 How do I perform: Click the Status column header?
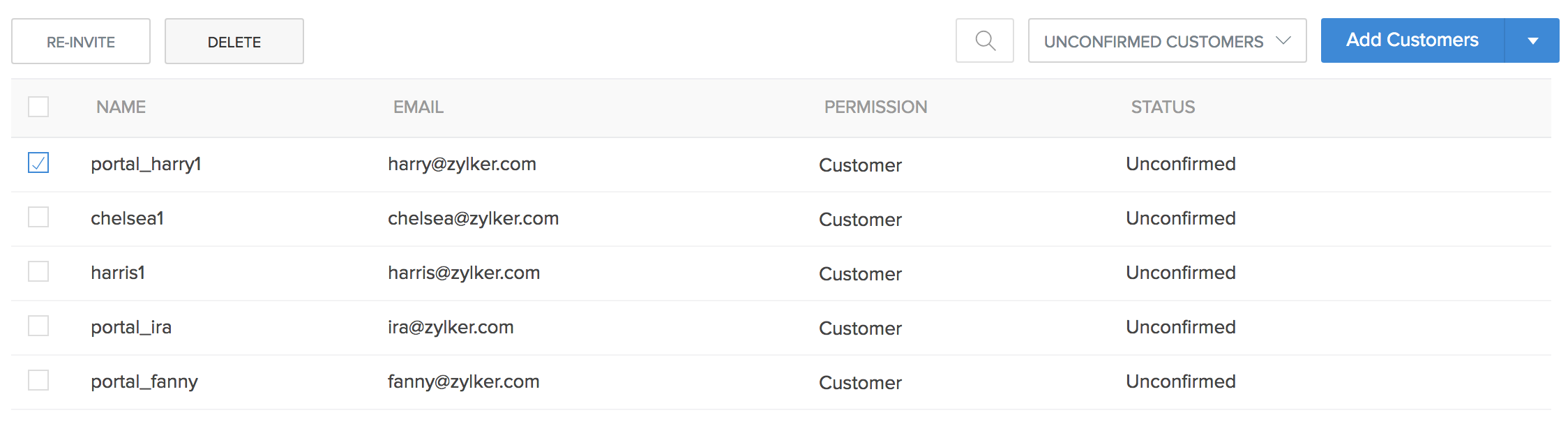click(x=1163, y=107)
